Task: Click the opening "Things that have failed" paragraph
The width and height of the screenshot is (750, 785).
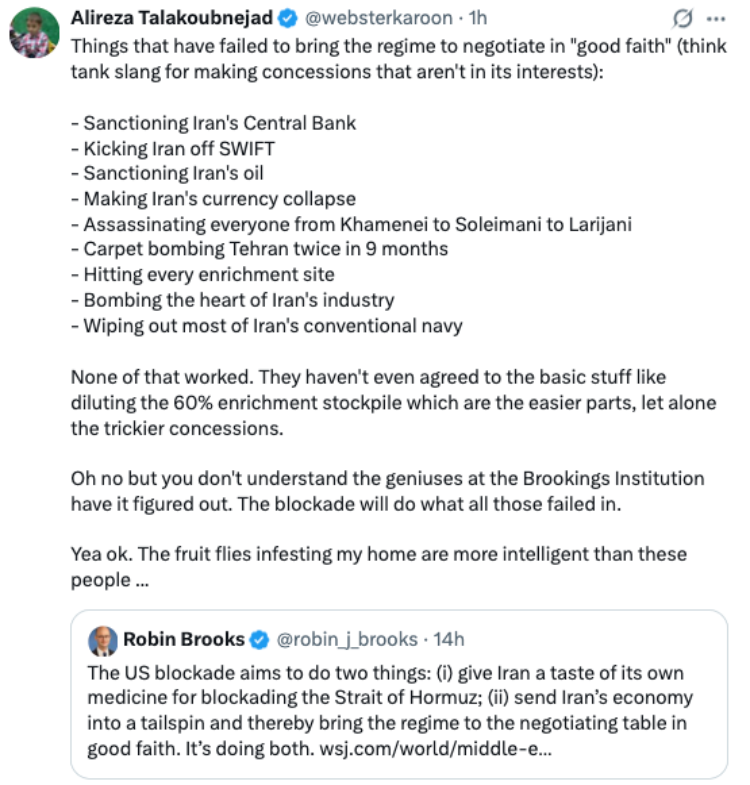Action: click(x=399, y=59)
